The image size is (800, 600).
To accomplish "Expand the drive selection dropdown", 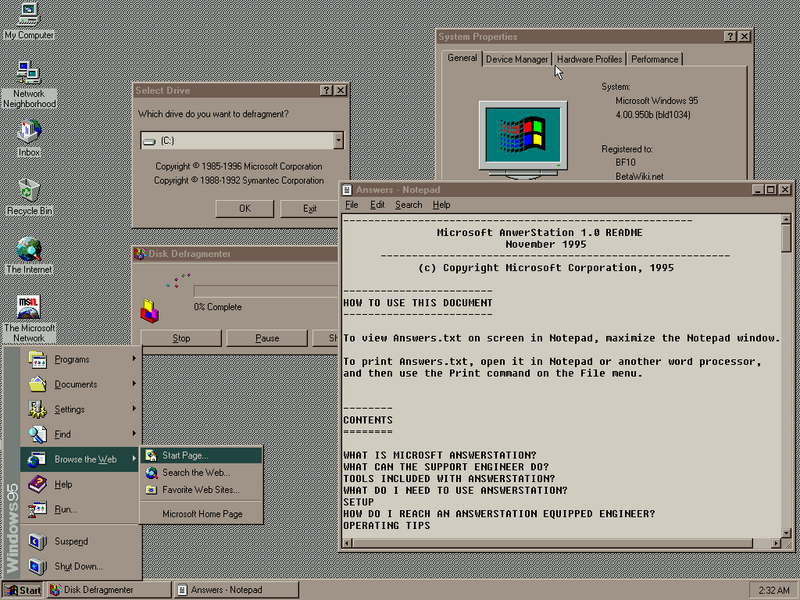I will [x=338, y=141].
